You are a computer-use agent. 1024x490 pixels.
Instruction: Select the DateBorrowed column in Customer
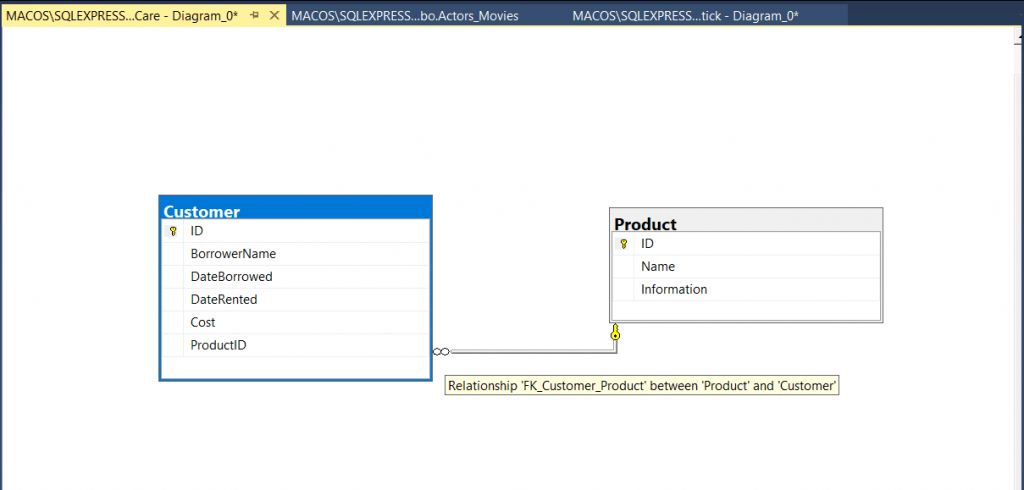231,277
